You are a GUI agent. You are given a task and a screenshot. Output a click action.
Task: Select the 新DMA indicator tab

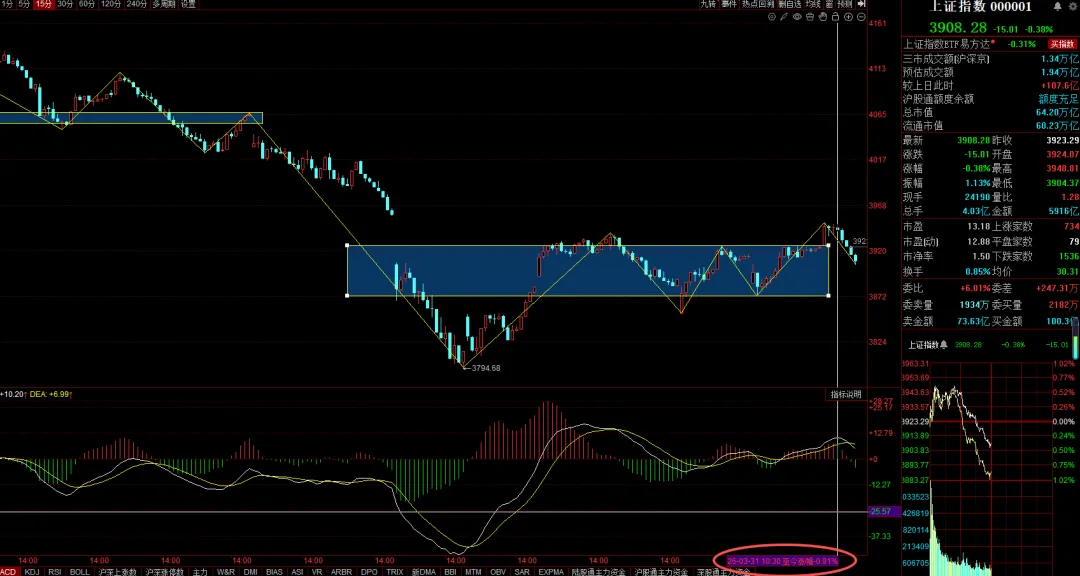(x=424, y=571)
